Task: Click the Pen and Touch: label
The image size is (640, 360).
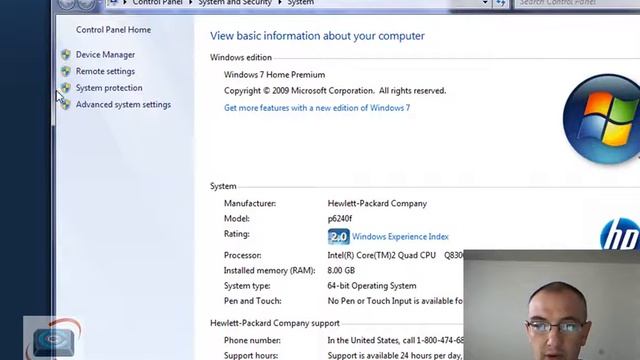Action: [x=253, y=301]
